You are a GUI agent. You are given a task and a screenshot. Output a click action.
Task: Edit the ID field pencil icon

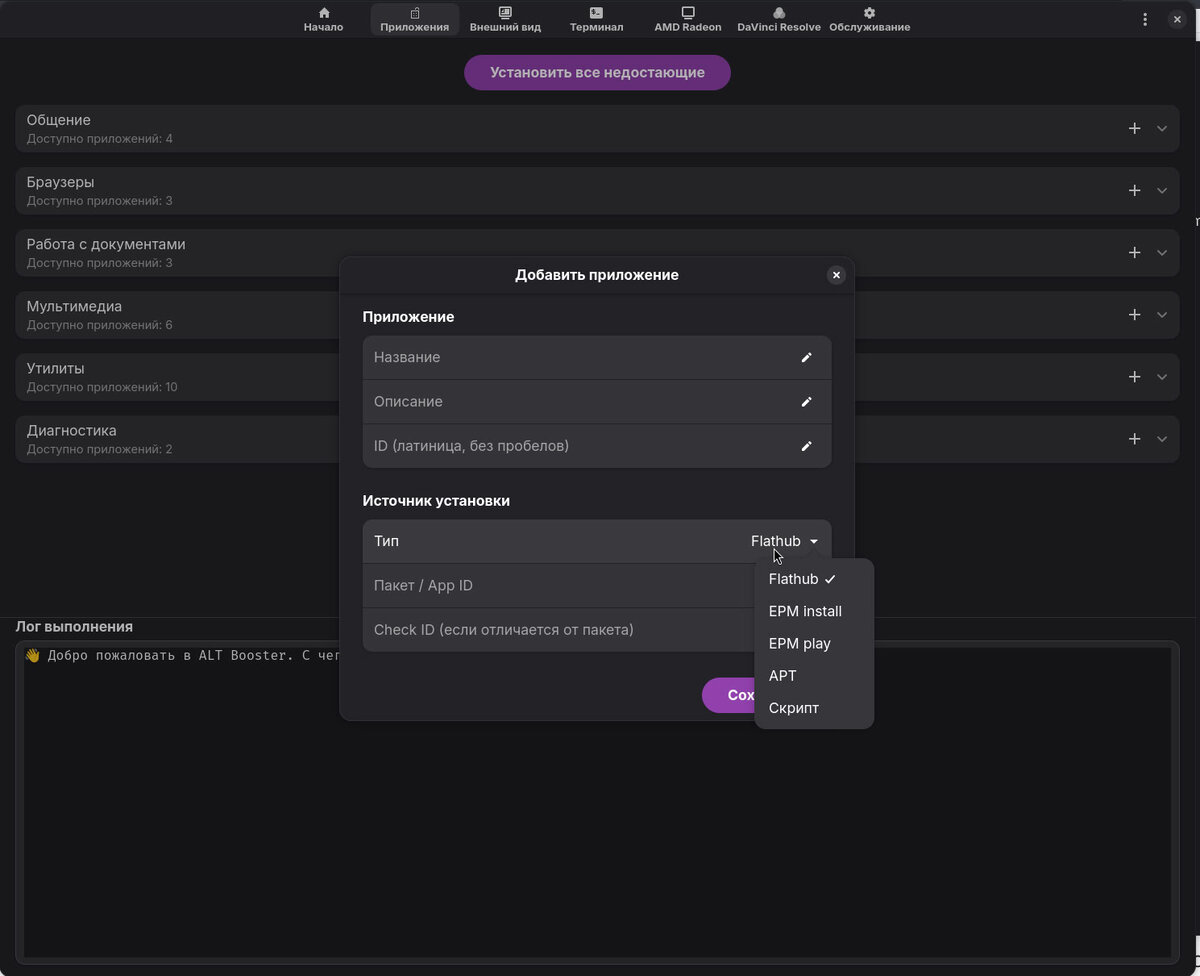[x=806, y=445]
